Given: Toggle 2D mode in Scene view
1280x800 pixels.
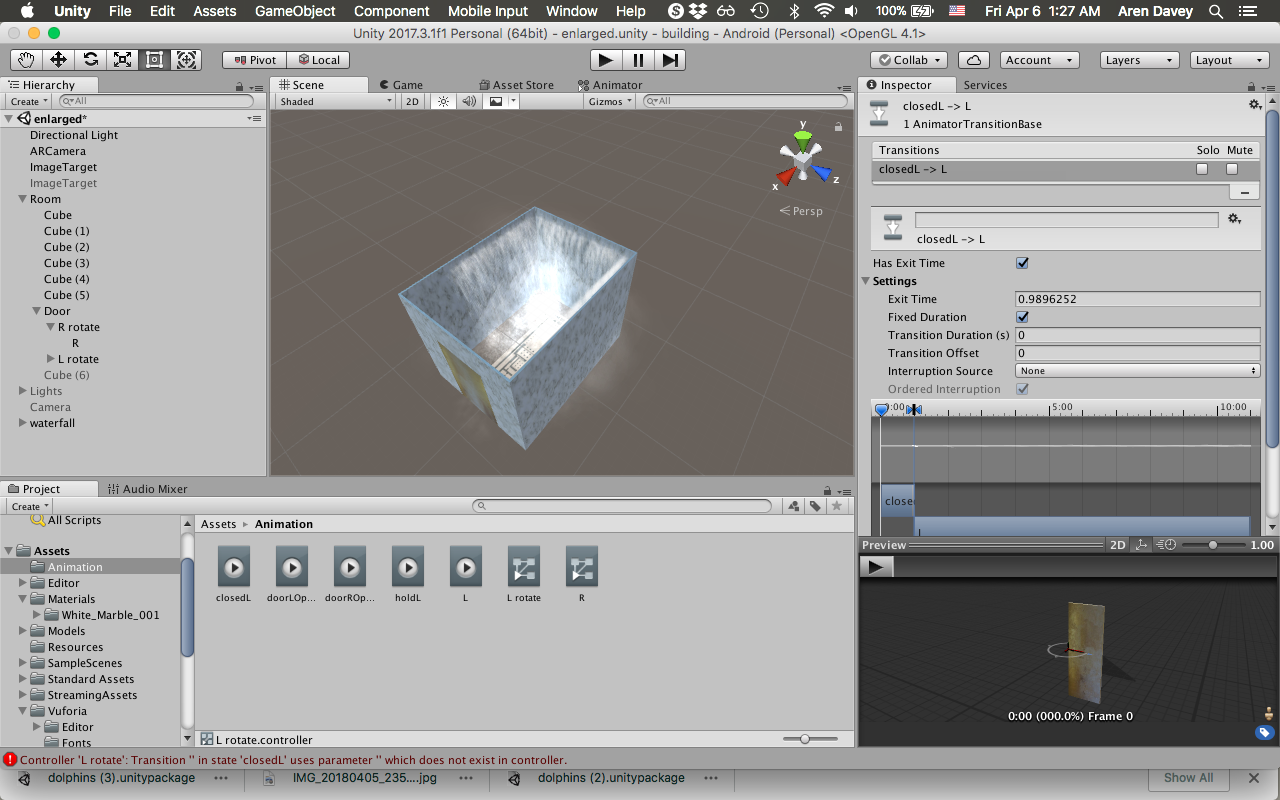Looking at the screenshot, I should coord(412,101).
